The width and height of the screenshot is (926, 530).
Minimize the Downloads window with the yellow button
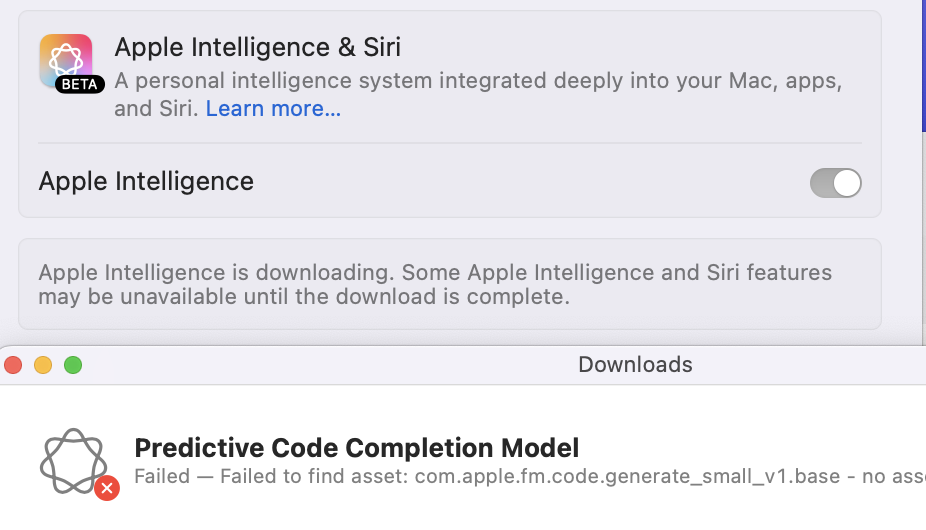[43, 365]
